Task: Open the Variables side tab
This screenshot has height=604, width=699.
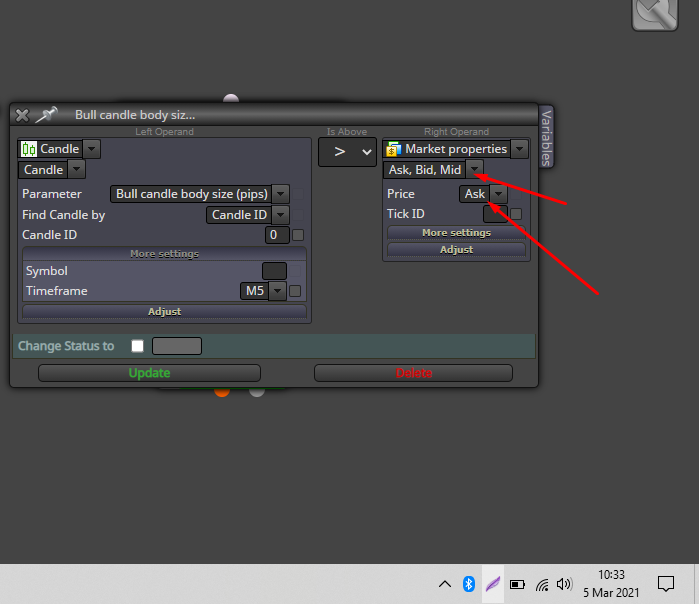Action: point(546,137)
